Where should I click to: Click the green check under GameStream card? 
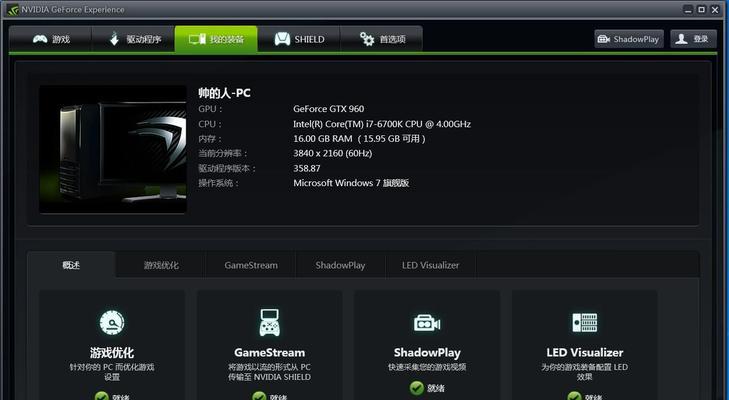pos(259,396)
